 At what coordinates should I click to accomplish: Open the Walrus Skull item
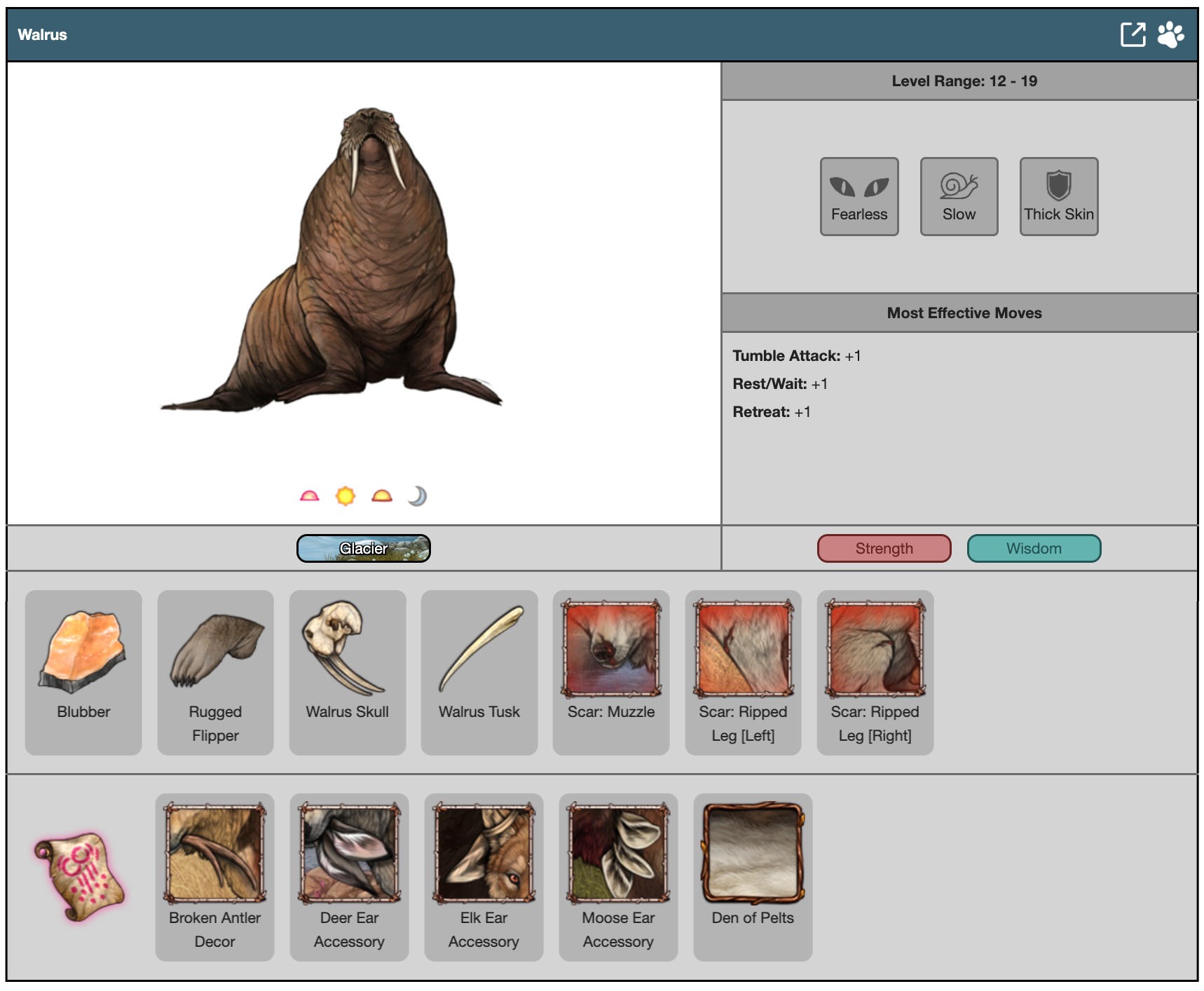pyautogui.click(x=347, y=671)
